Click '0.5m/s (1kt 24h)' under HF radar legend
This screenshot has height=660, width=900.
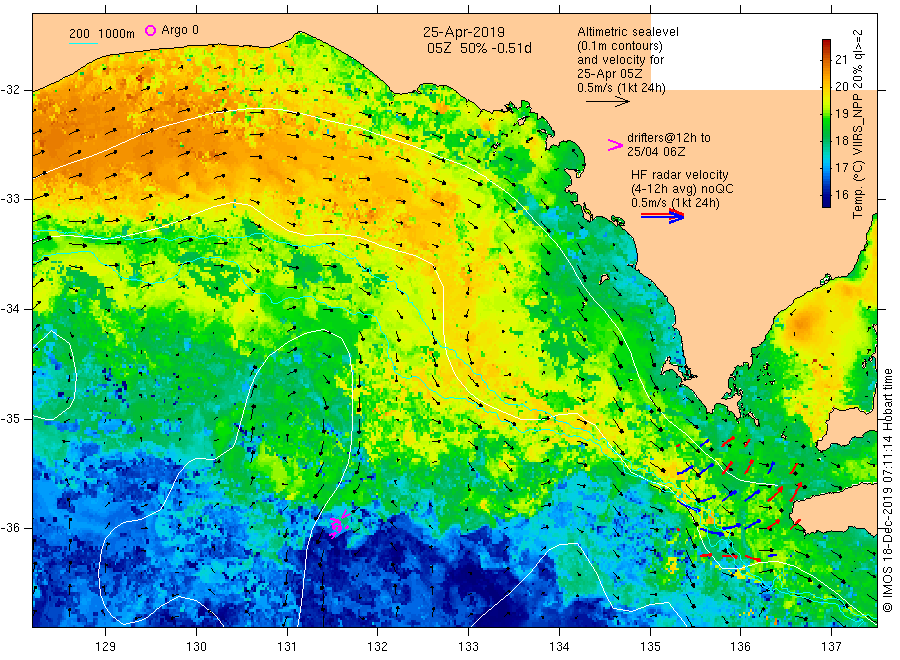click(676, 203)
